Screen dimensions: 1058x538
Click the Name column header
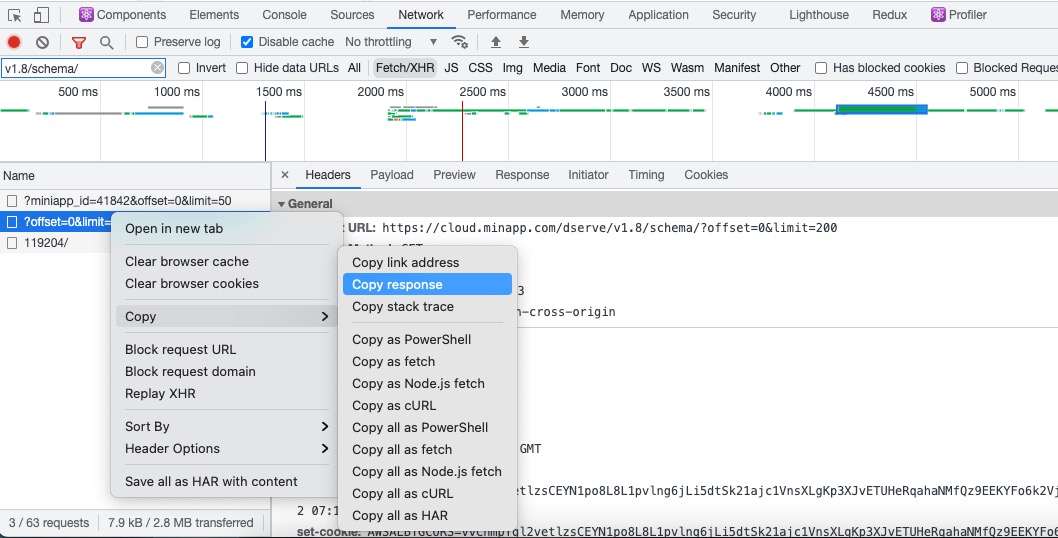point(135,176)
